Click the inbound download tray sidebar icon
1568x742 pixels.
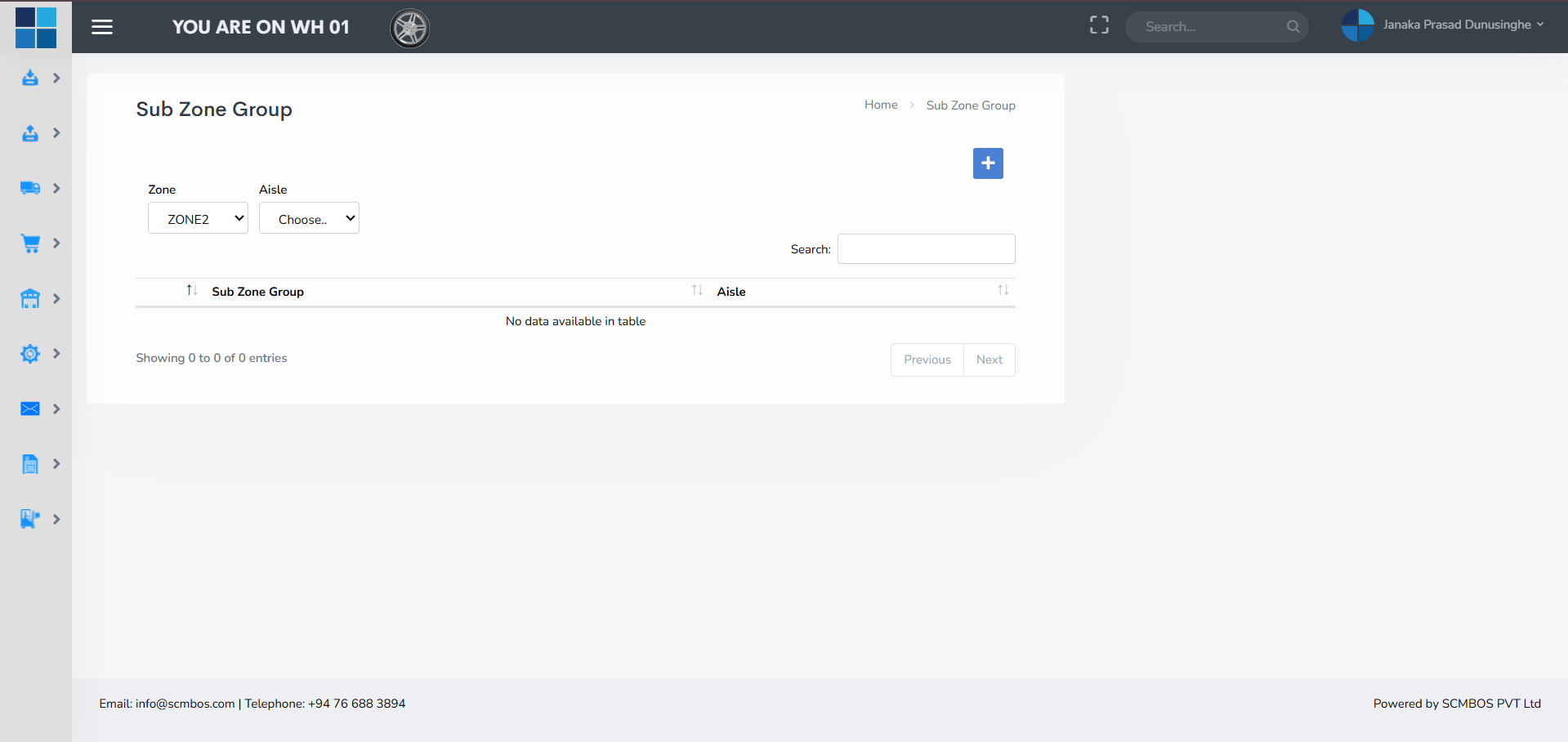(x=30, y=78)
